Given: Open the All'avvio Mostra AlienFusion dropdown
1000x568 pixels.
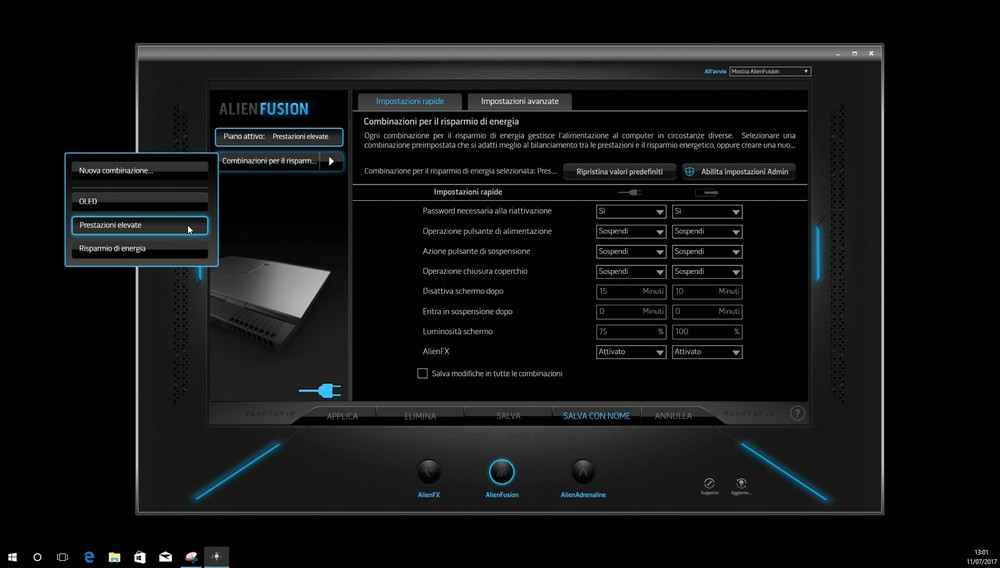Looking at the screenshot, I should pos(770,71).
